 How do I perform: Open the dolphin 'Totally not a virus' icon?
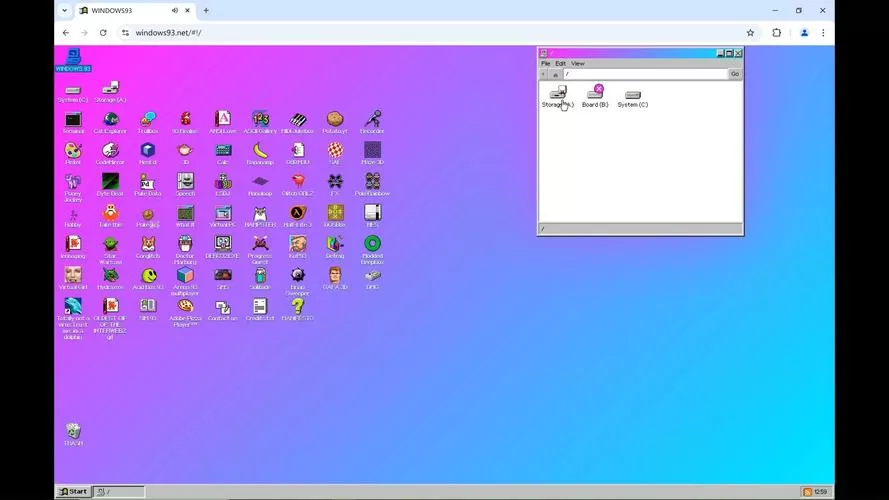click(73, 319)
